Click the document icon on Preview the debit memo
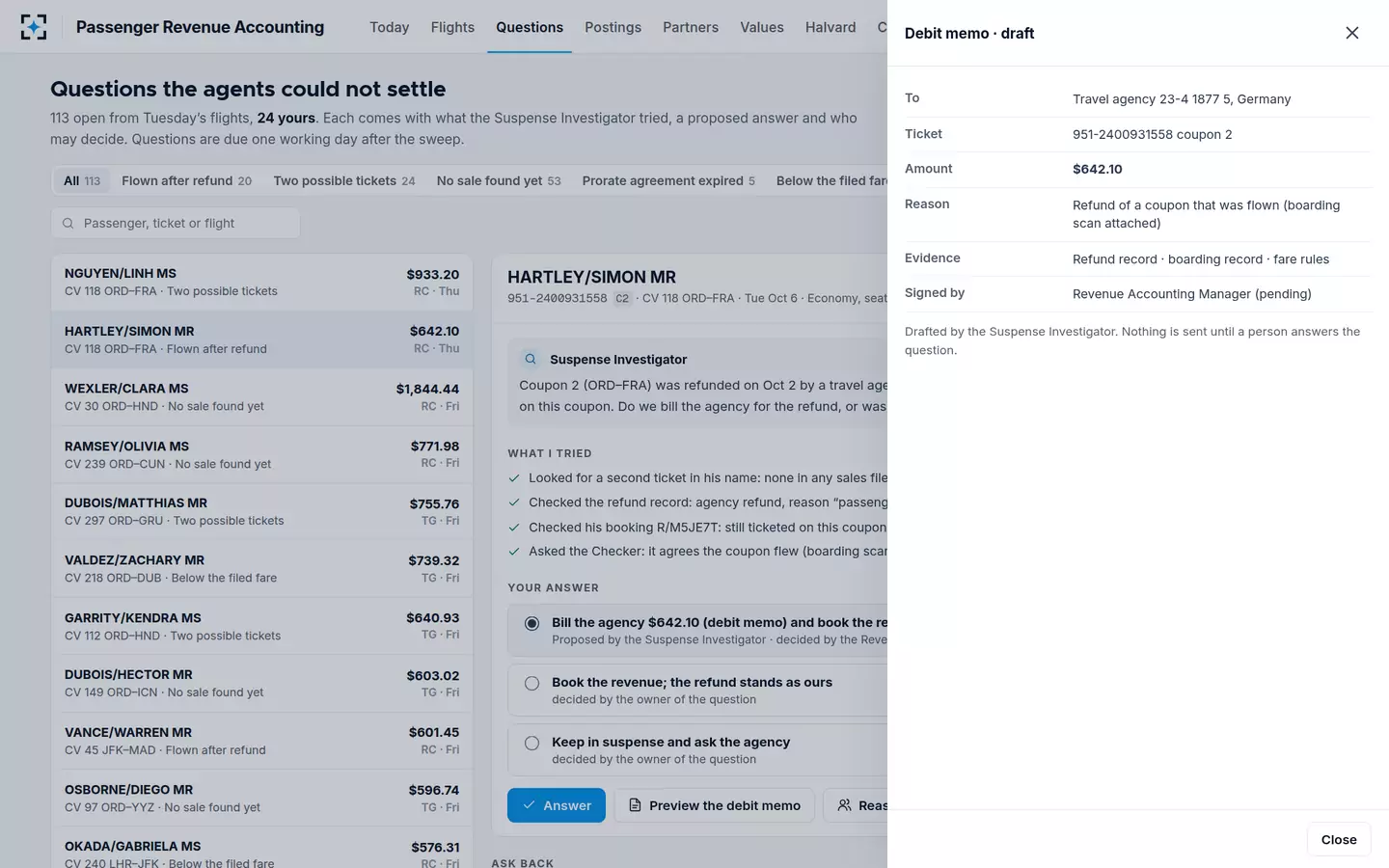Image resolution: width=1389 pixels, height=868 pixels. pyautogui.click(x=635, y=805)
